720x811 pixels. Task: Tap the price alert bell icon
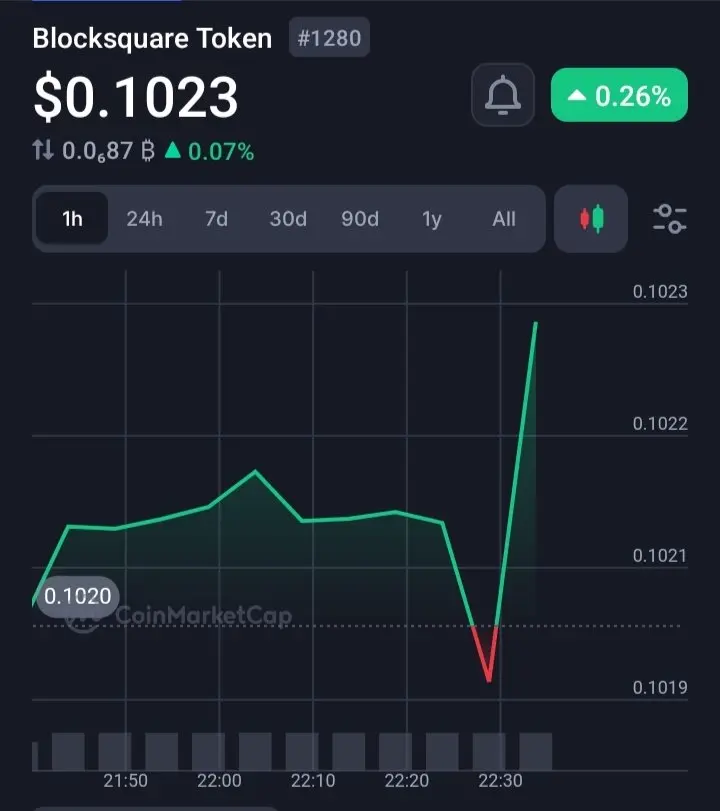503,95
